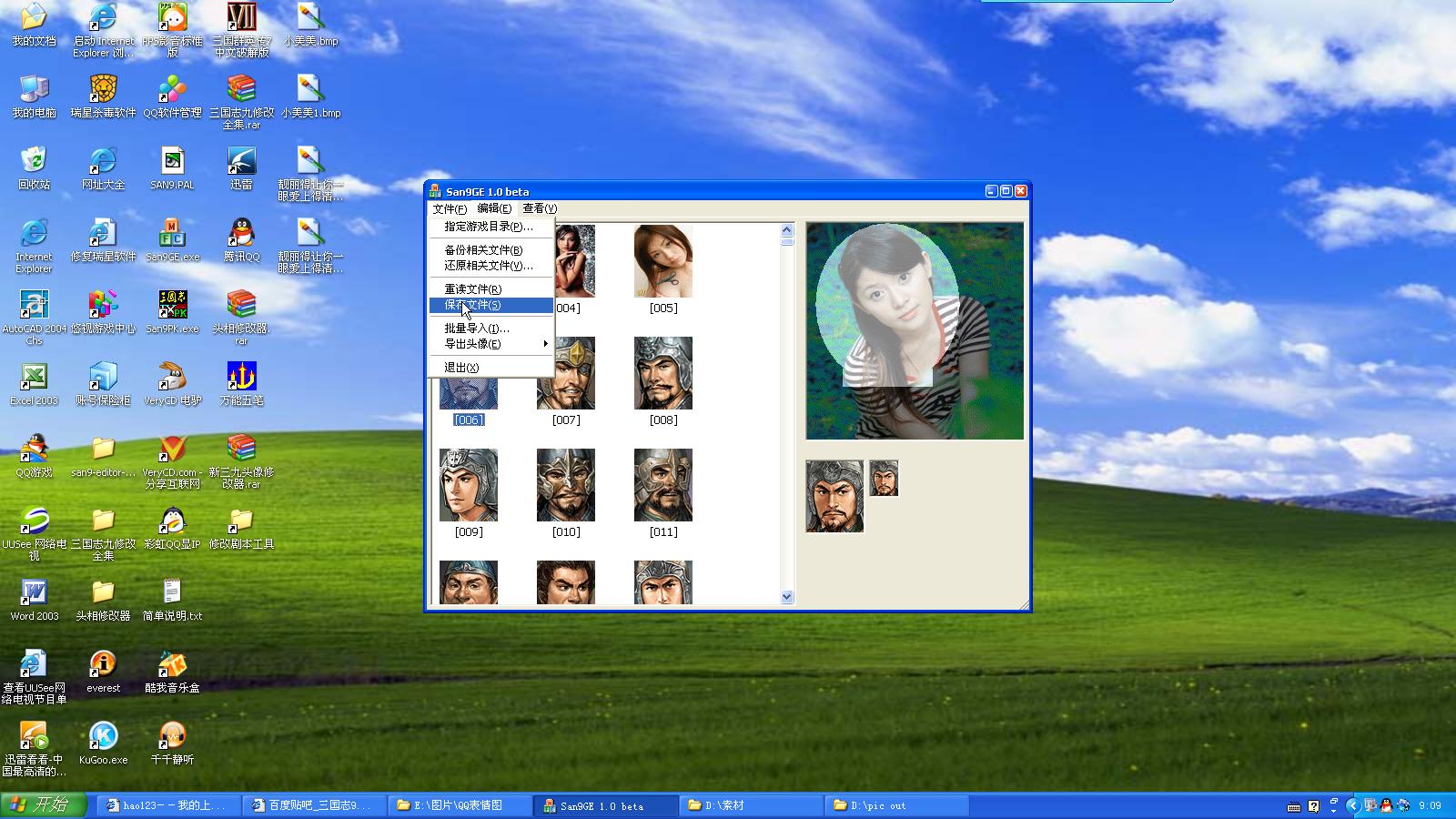Open the 编辑(E) menu
This screenshot has height=819, width=1456.
tap(494, 208)
